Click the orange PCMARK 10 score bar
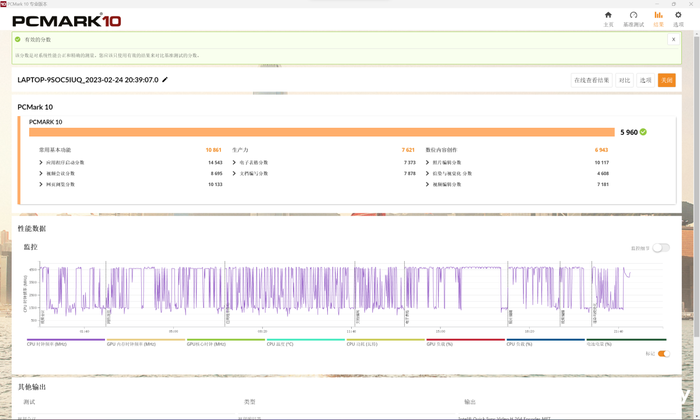The width and height of the screenshot is (700, 420). 322,132
